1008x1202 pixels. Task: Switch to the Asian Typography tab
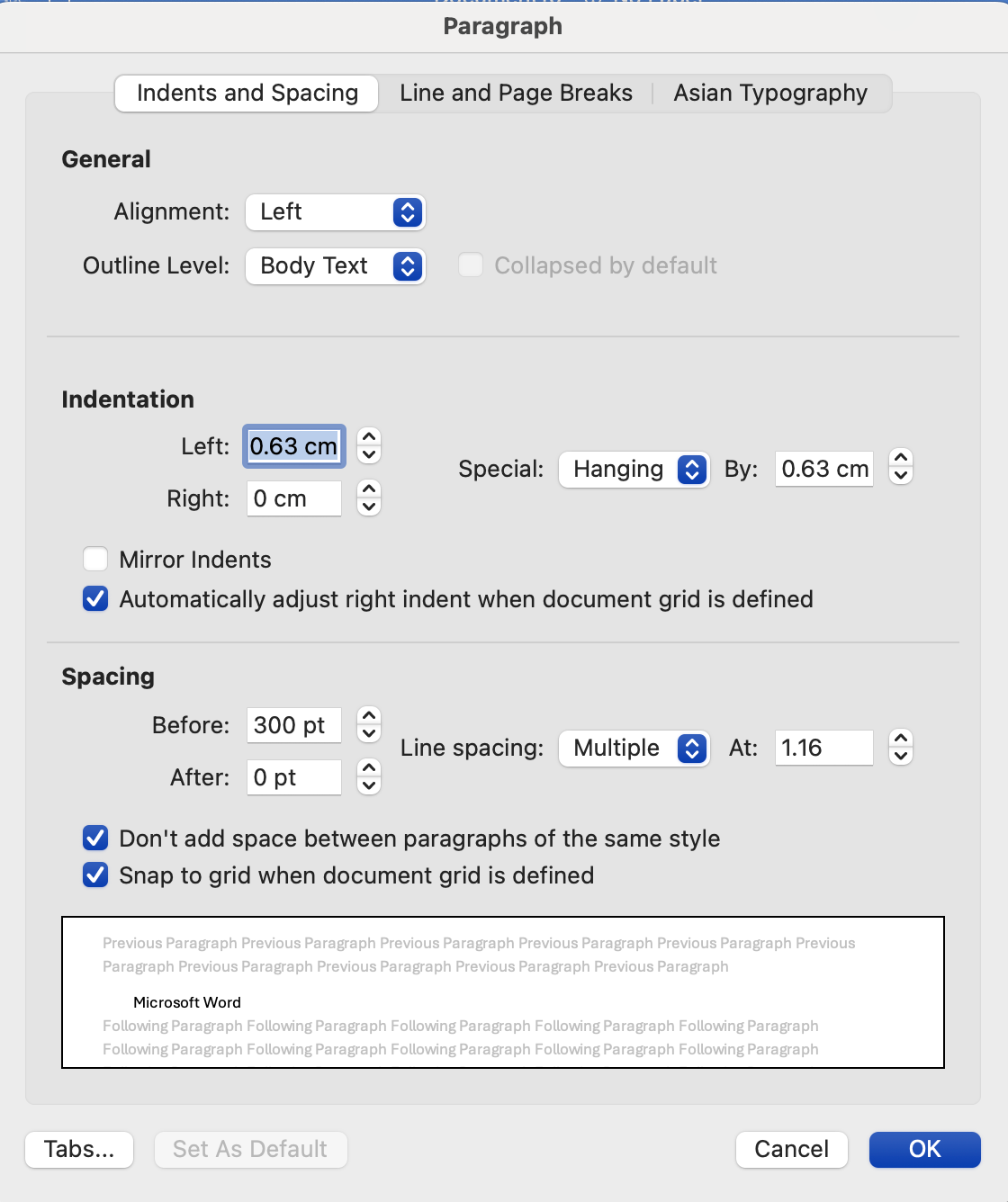point(770,94)
